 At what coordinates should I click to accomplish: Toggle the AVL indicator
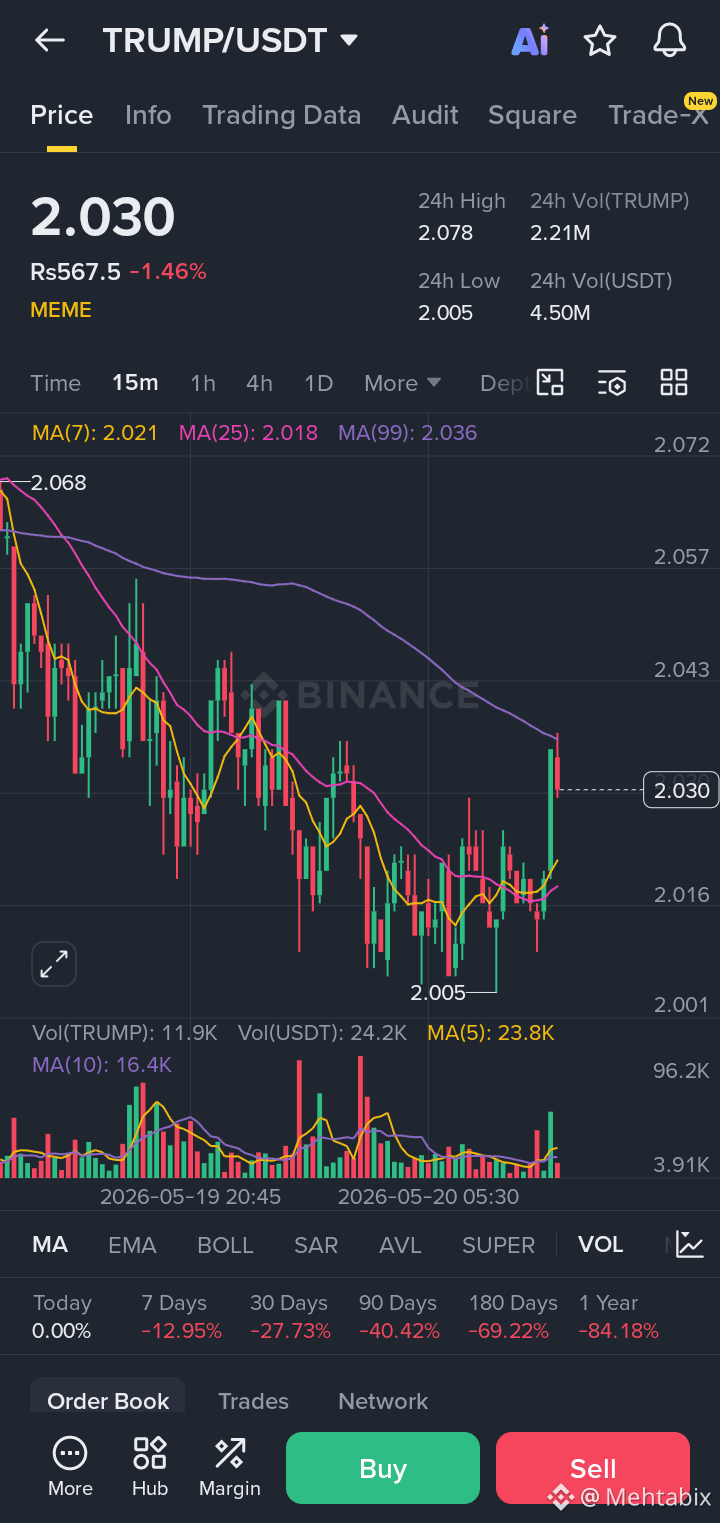coord(400,1245)
